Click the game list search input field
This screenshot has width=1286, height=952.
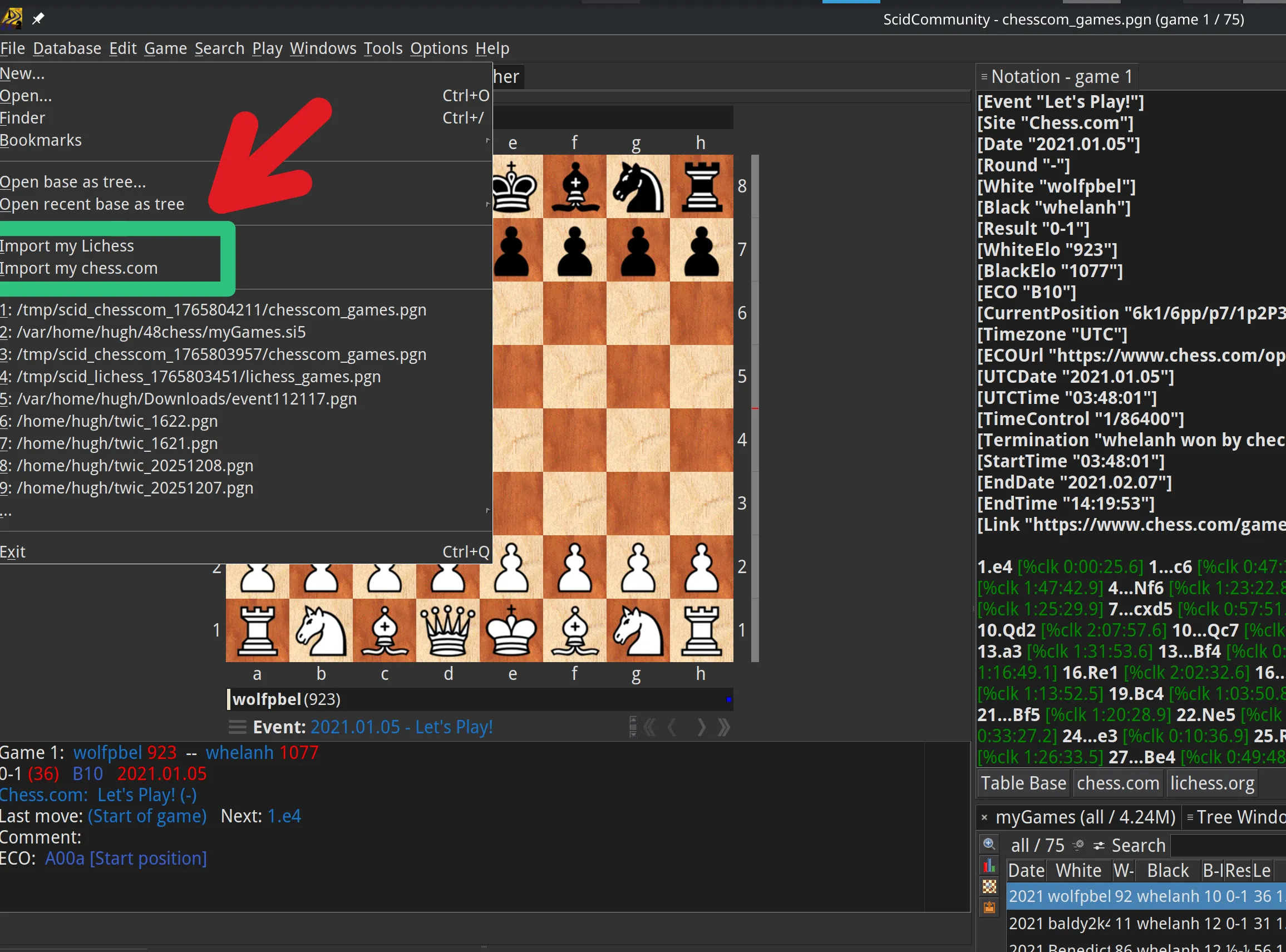point(1228,845)
